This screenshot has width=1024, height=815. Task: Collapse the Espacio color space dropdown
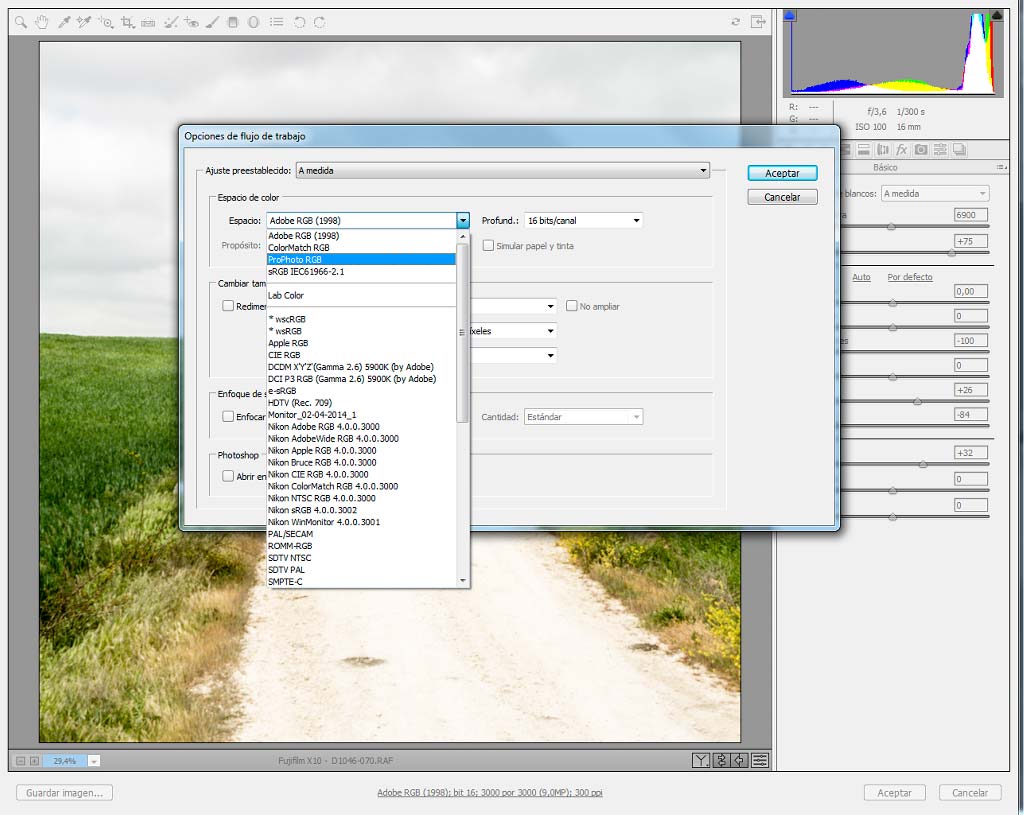[x=462, y=221]
